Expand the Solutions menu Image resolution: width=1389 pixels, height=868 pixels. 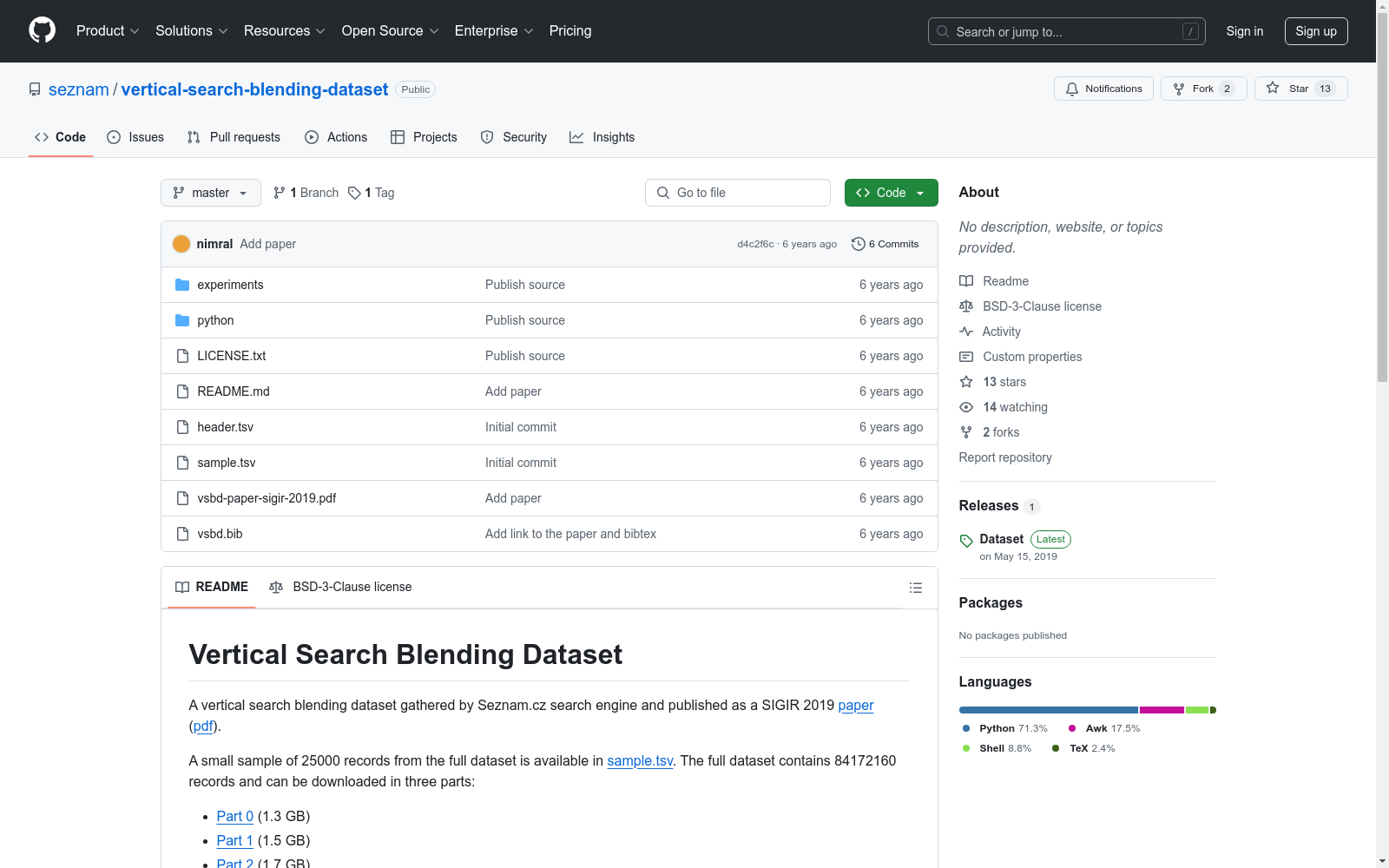[x=192, y=31]
